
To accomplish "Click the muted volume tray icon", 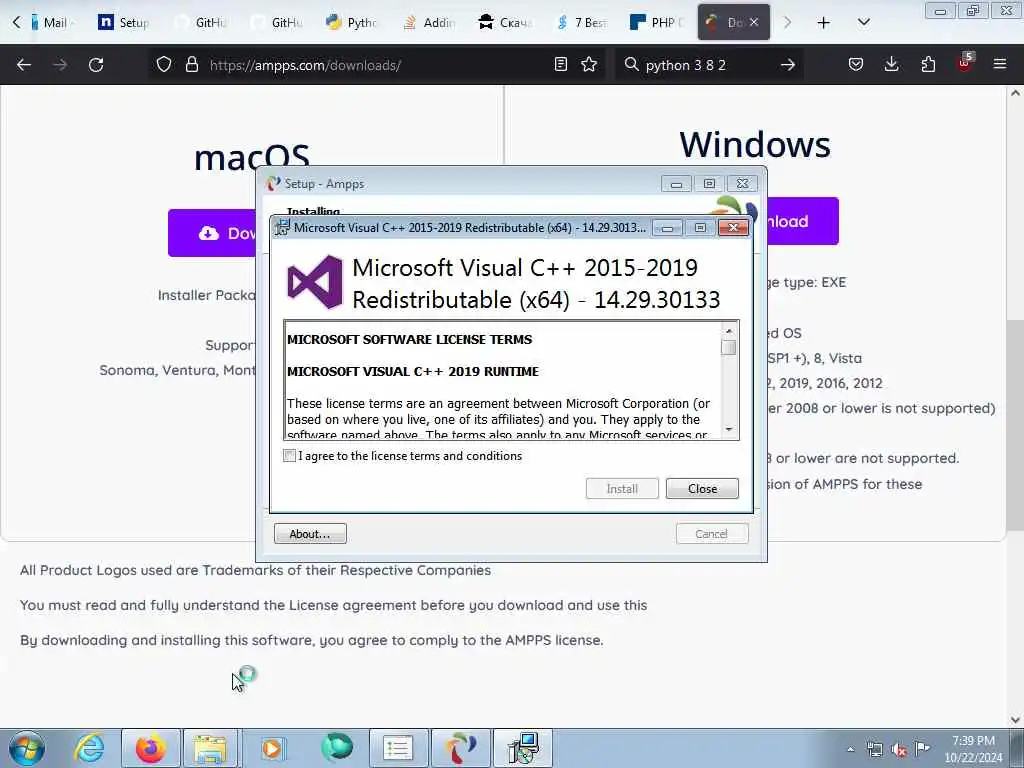I will point(899,749).
